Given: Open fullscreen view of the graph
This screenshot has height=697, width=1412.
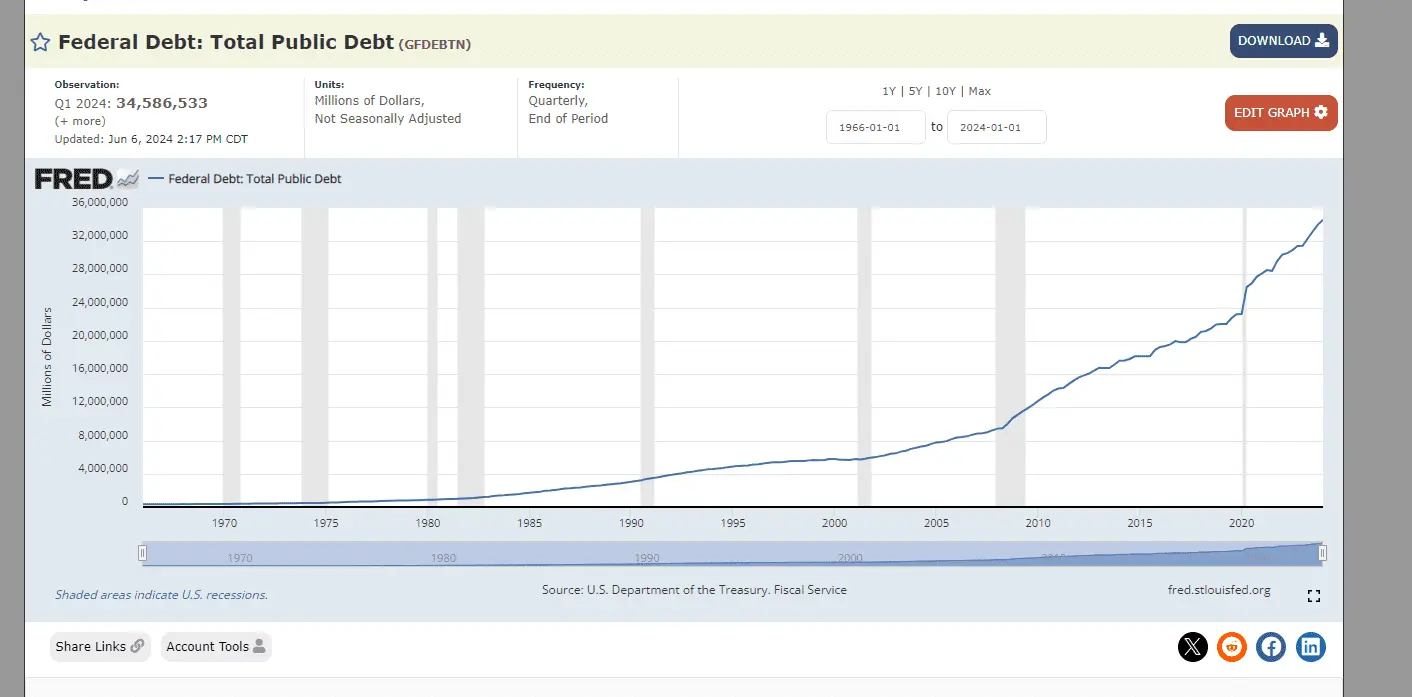Looking at the screenshot, I should (x=1314, y=596).
